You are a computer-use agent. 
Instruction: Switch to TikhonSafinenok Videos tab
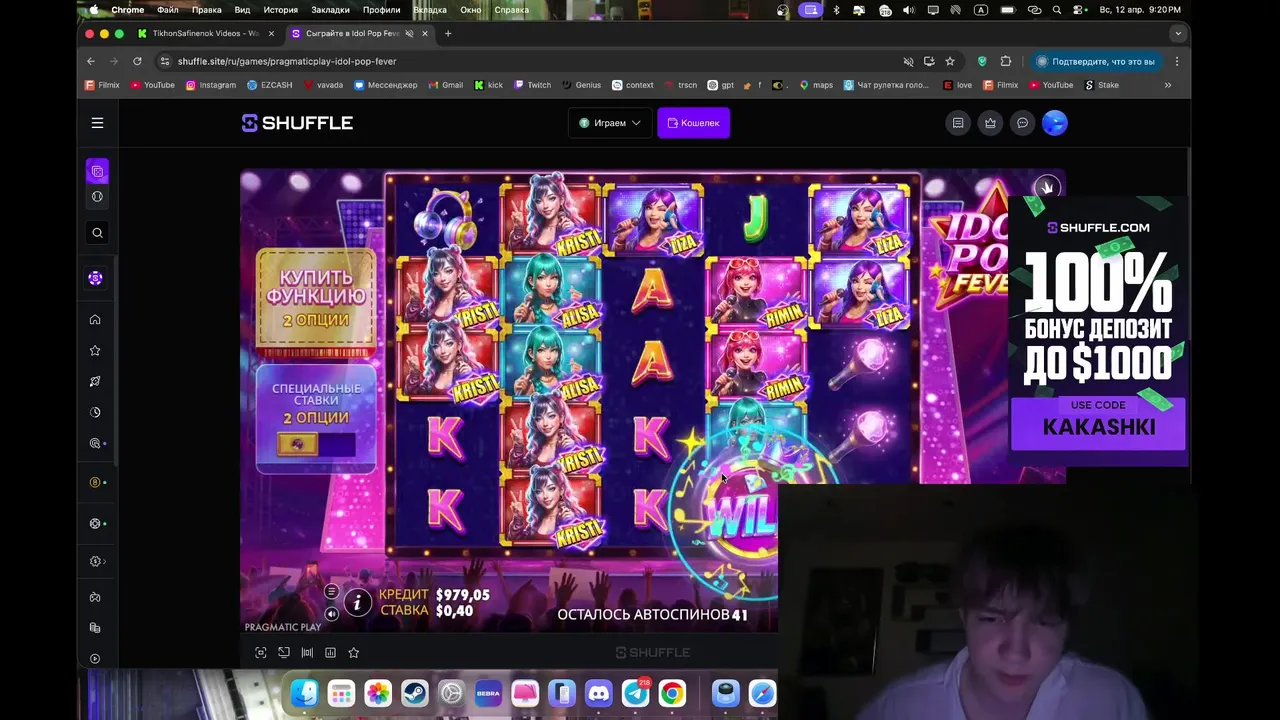pos(205,33)
